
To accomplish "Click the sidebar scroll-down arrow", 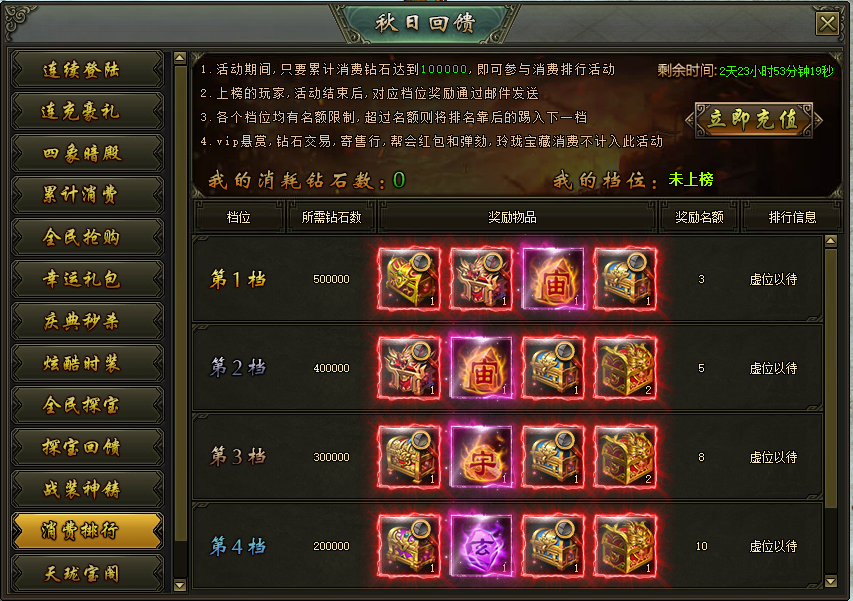I will pos(180,585).
